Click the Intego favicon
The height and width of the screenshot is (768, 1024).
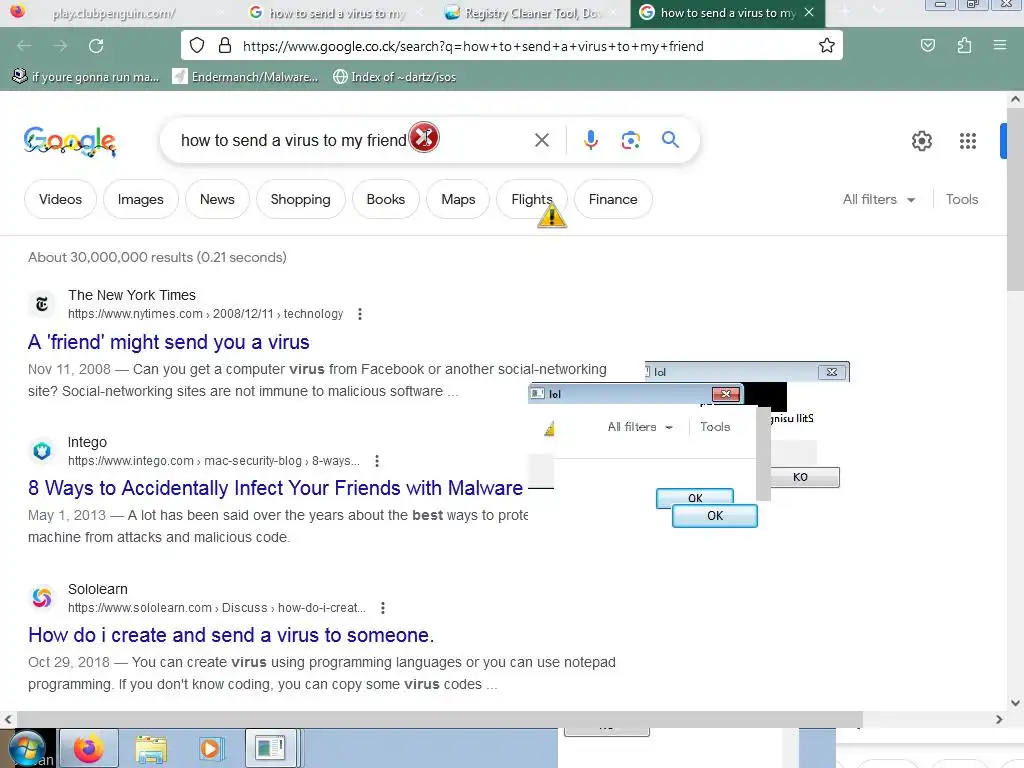point(42,451)
